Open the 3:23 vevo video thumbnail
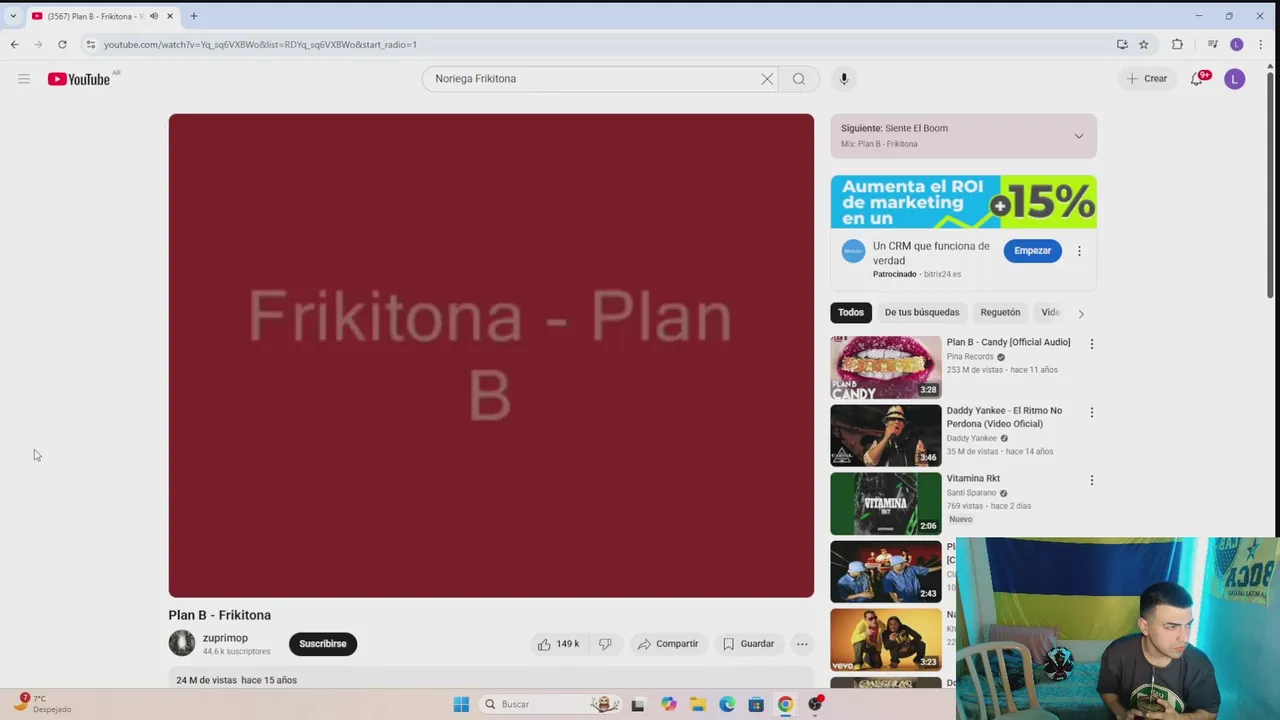Screen dimensions: 1280x720 coord(886,639)
